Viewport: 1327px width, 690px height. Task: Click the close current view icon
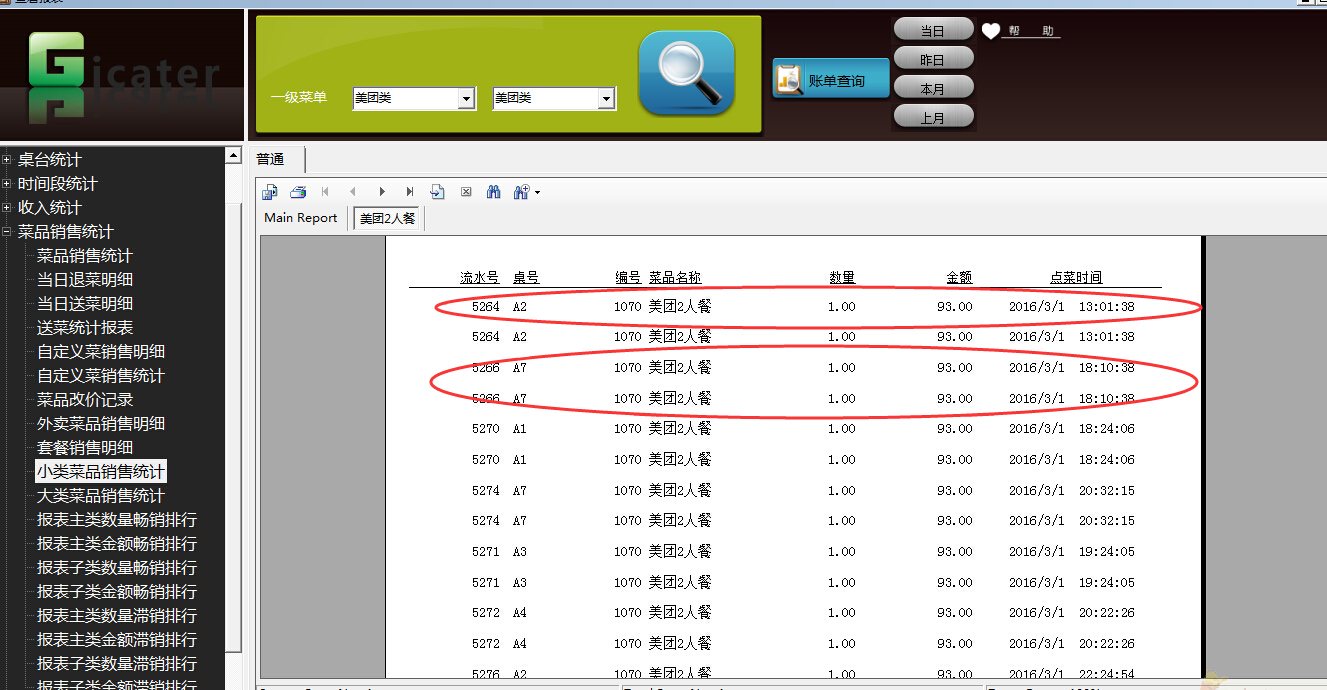tap(466, 192)
